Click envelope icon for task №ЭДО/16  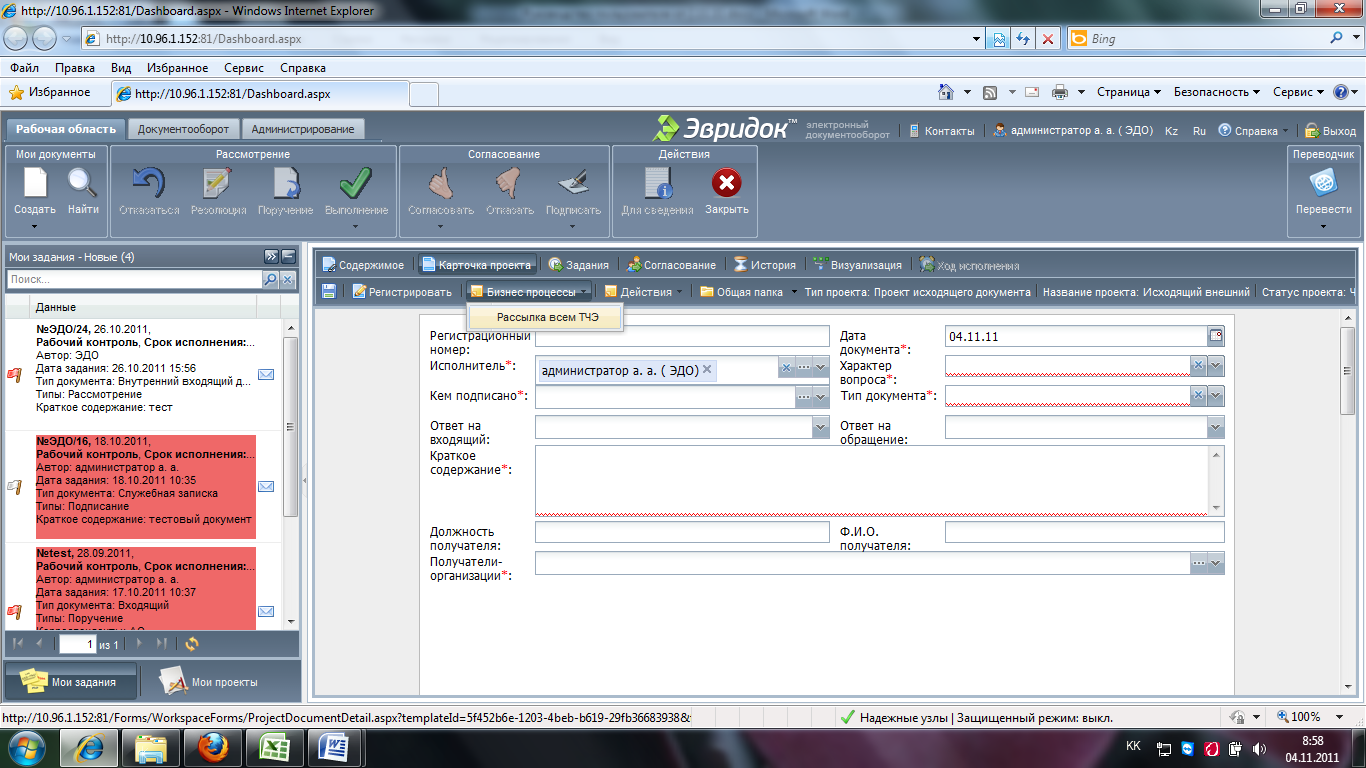[x=266, y=486]
